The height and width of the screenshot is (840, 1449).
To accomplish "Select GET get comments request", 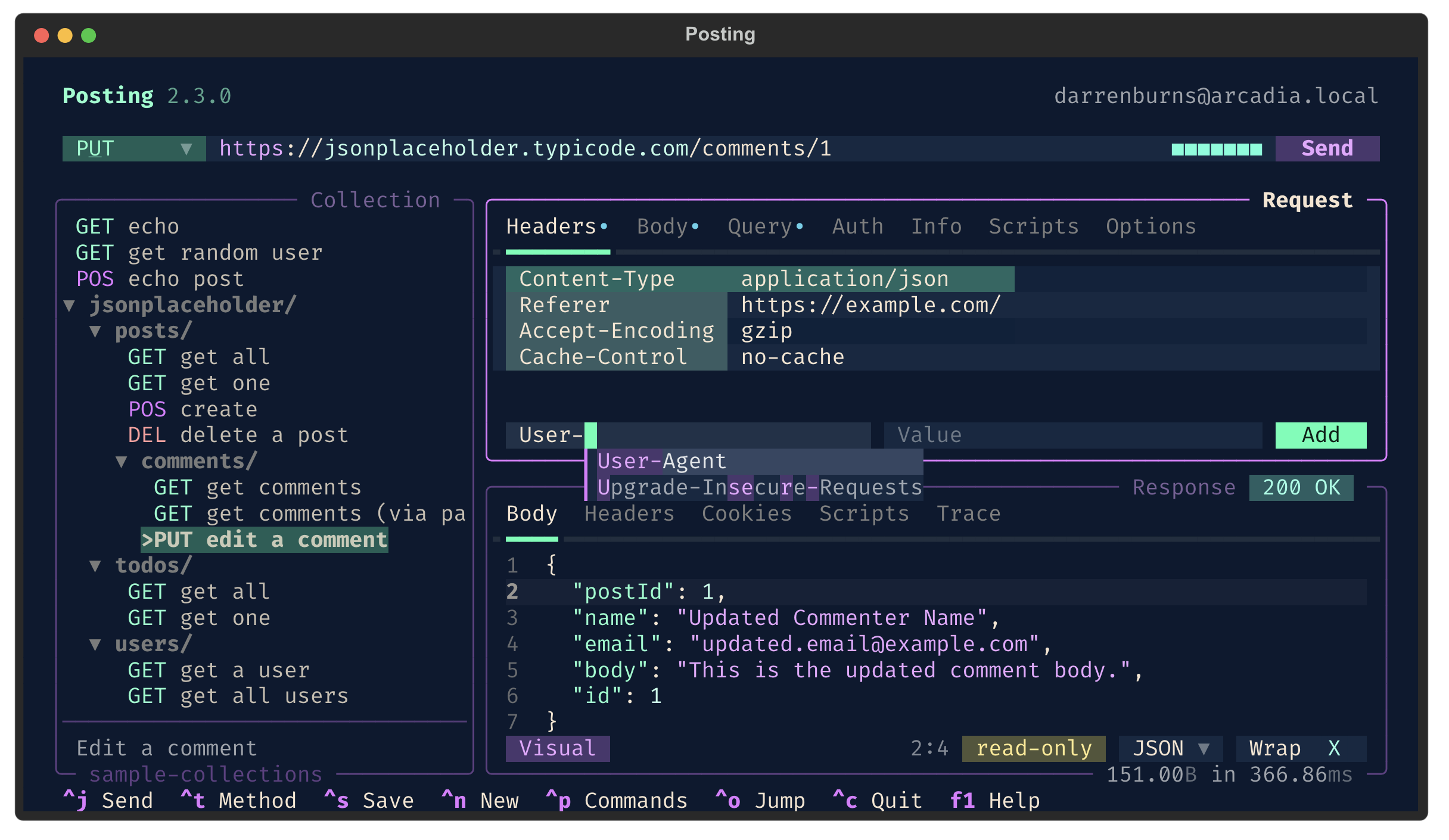I will point(257,487).
